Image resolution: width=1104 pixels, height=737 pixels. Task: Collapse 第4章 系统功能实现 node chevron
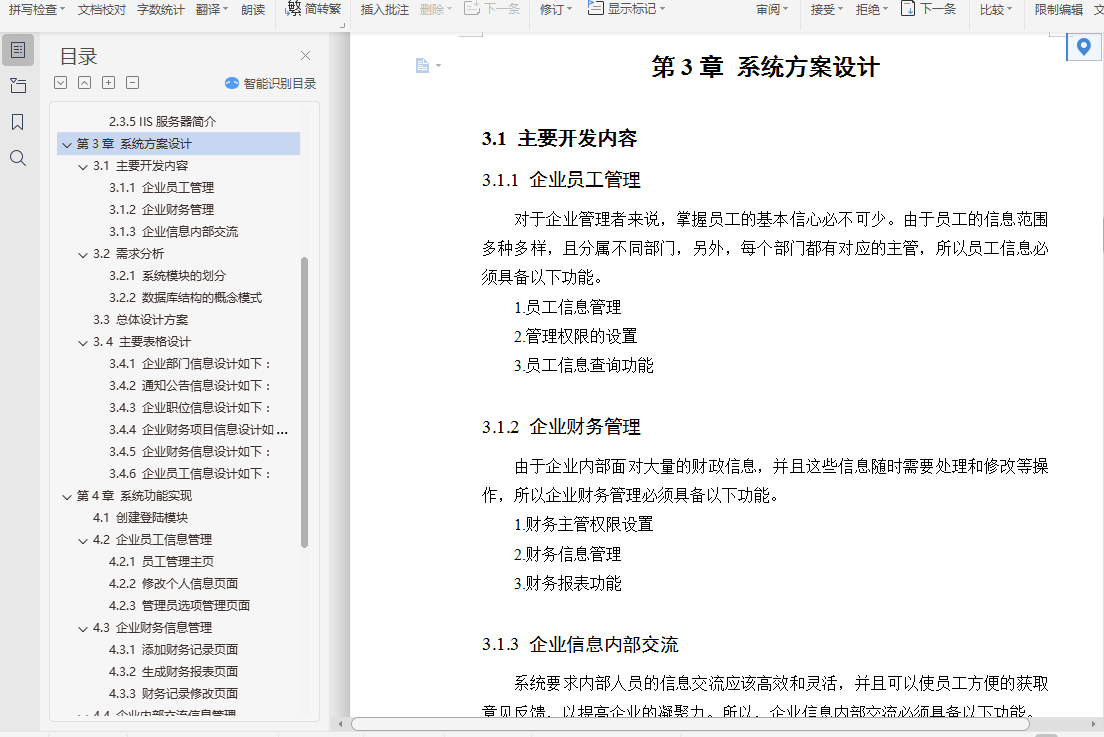pyautogui.click(x=67, y=496)
